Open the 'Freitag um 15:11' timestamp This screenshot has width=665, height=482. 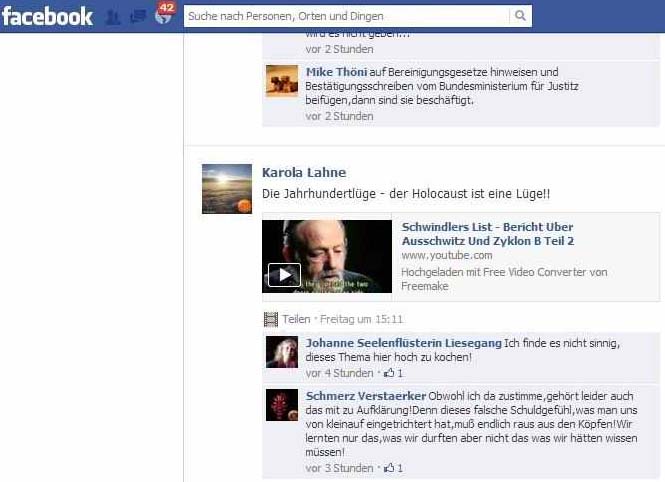coord(361,319)
